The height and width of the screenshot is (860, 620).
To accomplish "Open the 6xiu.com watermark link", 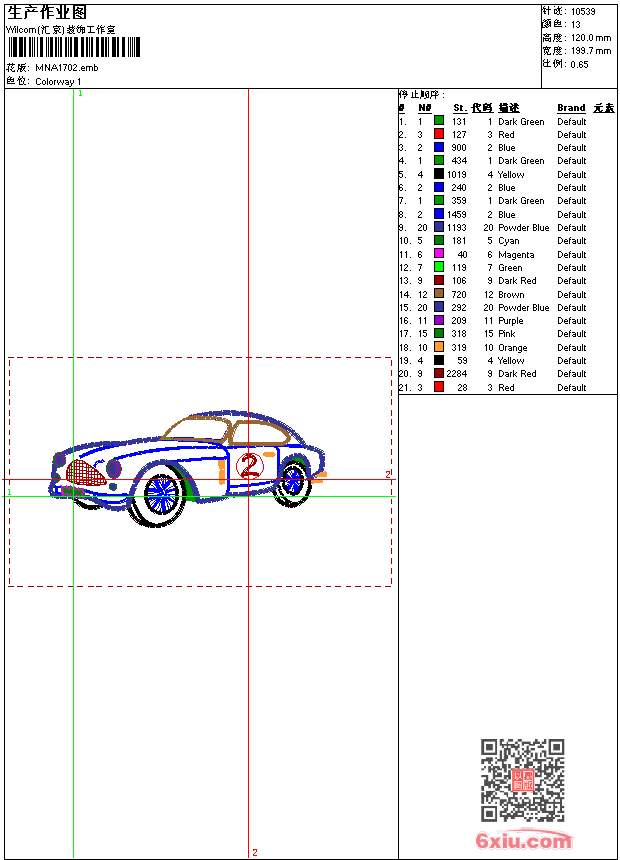I will click(523, 841).
